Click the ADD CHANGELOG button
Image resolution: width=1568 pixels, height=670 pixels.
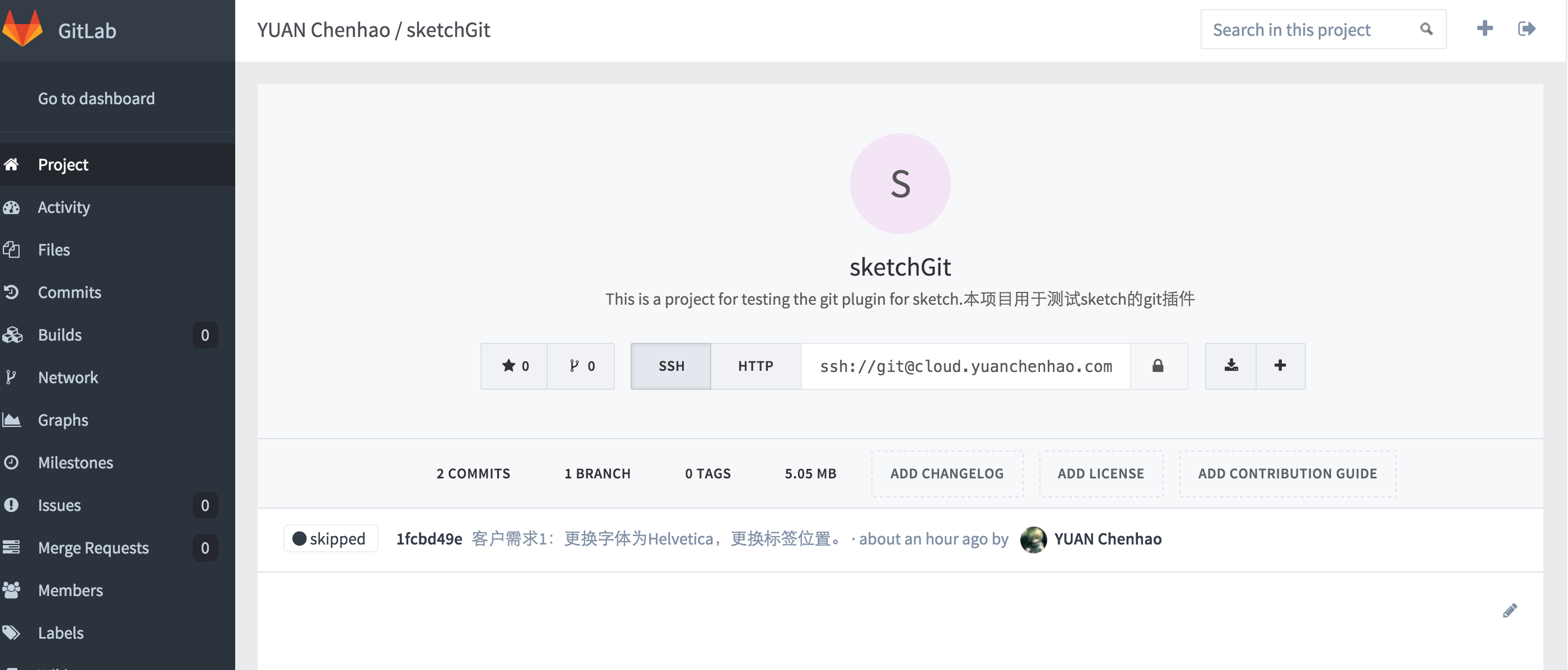[947, 472]
